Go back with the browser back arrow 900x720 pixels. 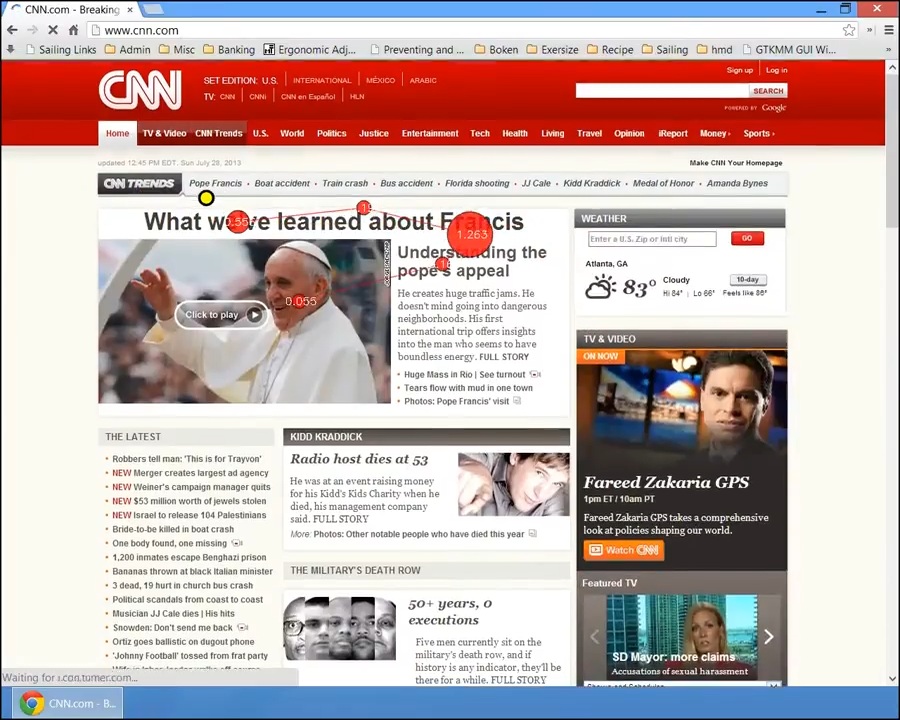(12, 30)
